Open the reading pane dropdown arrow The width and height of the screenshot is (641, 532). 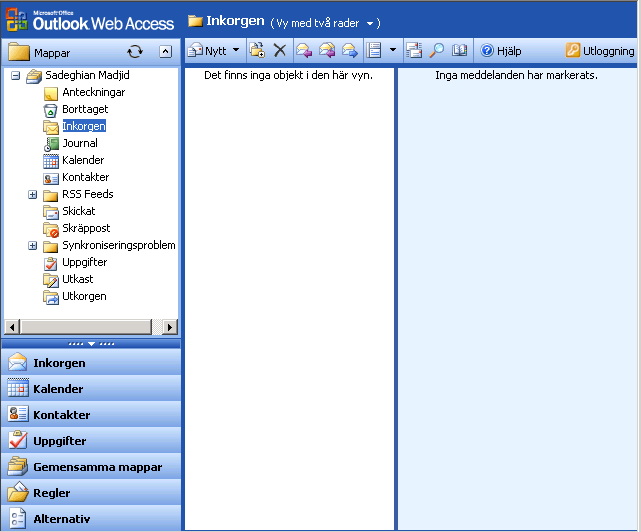click(x=393, y=50)
